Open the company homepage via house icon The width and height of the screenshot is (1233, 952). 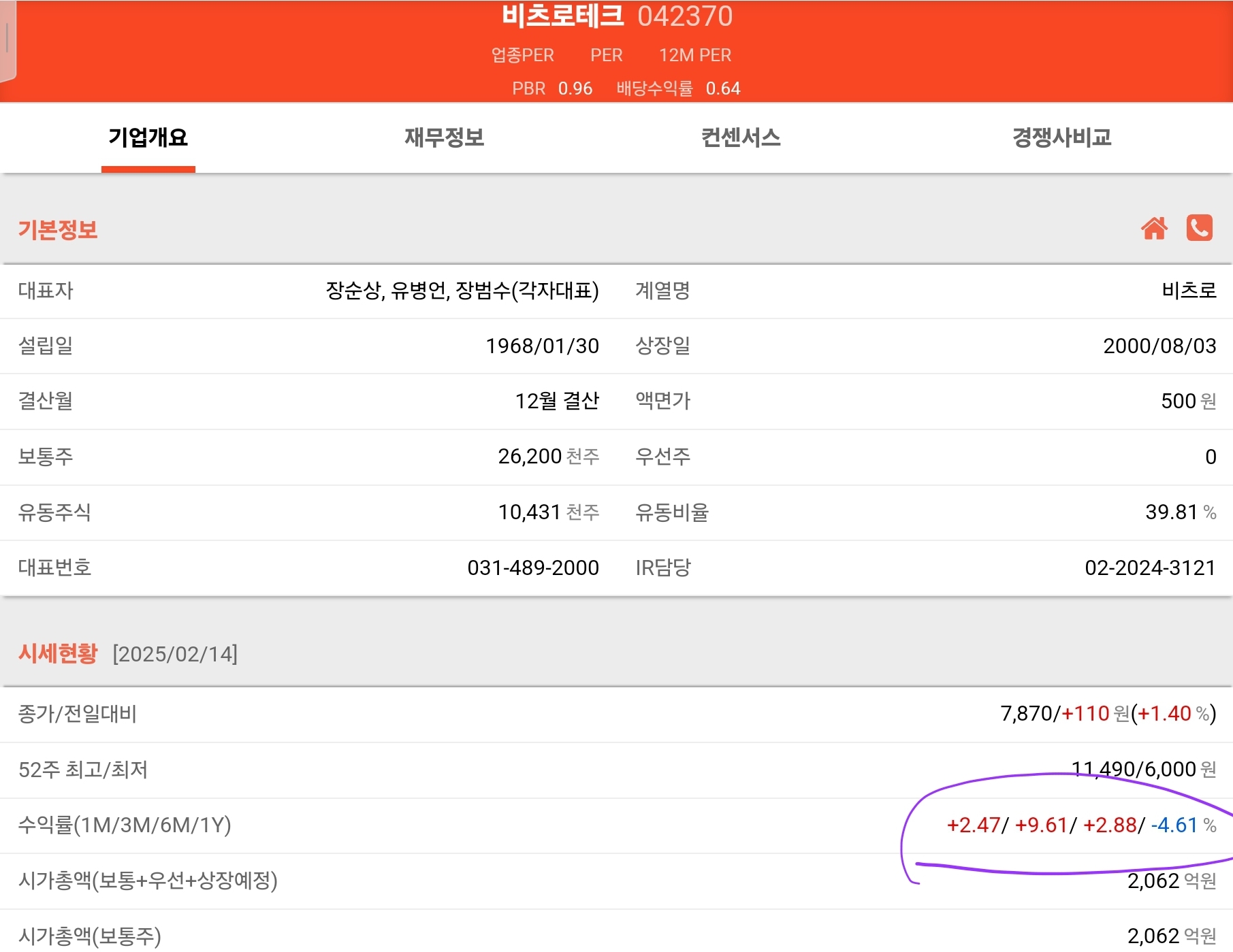1154,228
